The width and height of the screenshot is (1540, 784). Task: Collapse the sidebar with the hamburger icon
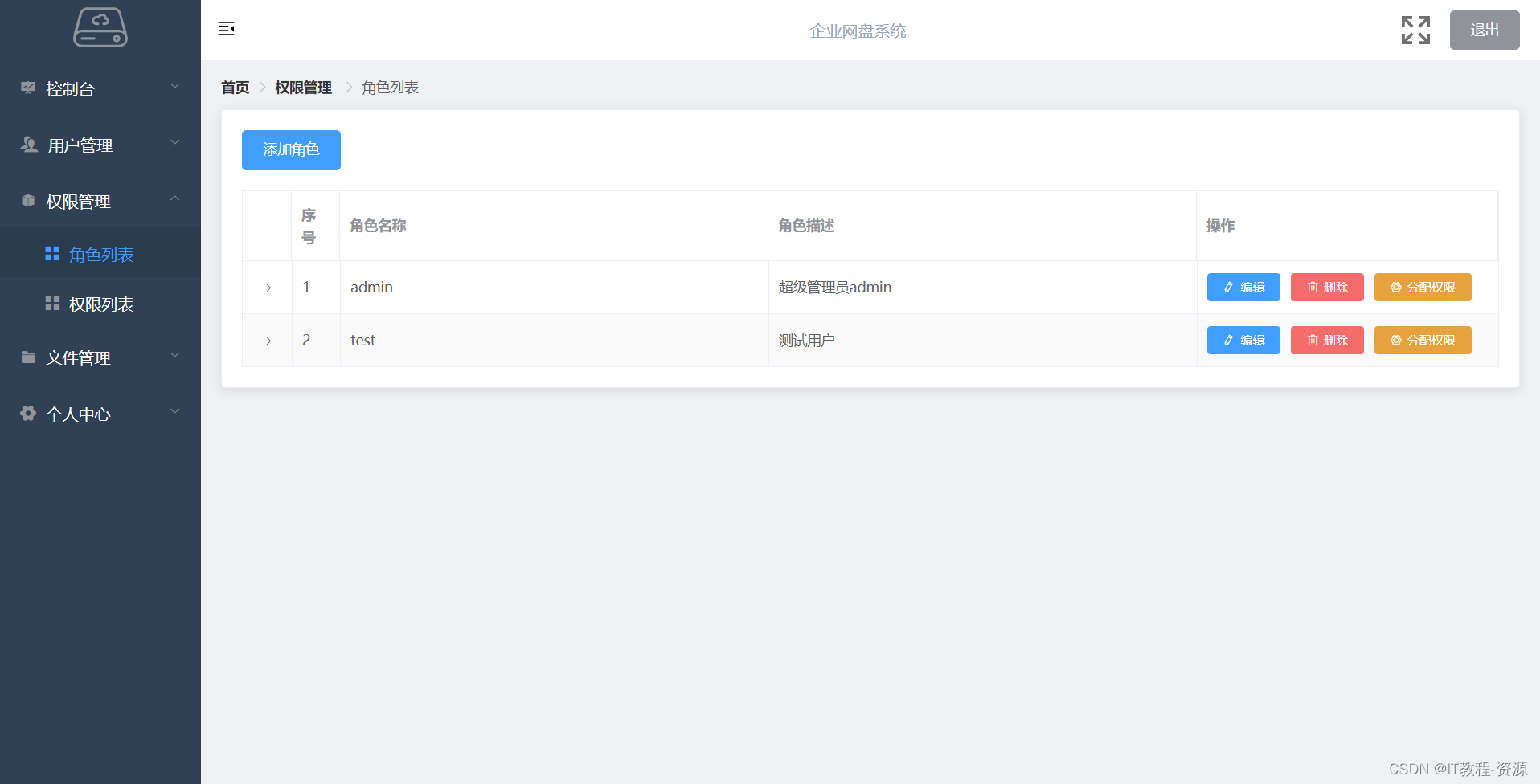(227, 29)
